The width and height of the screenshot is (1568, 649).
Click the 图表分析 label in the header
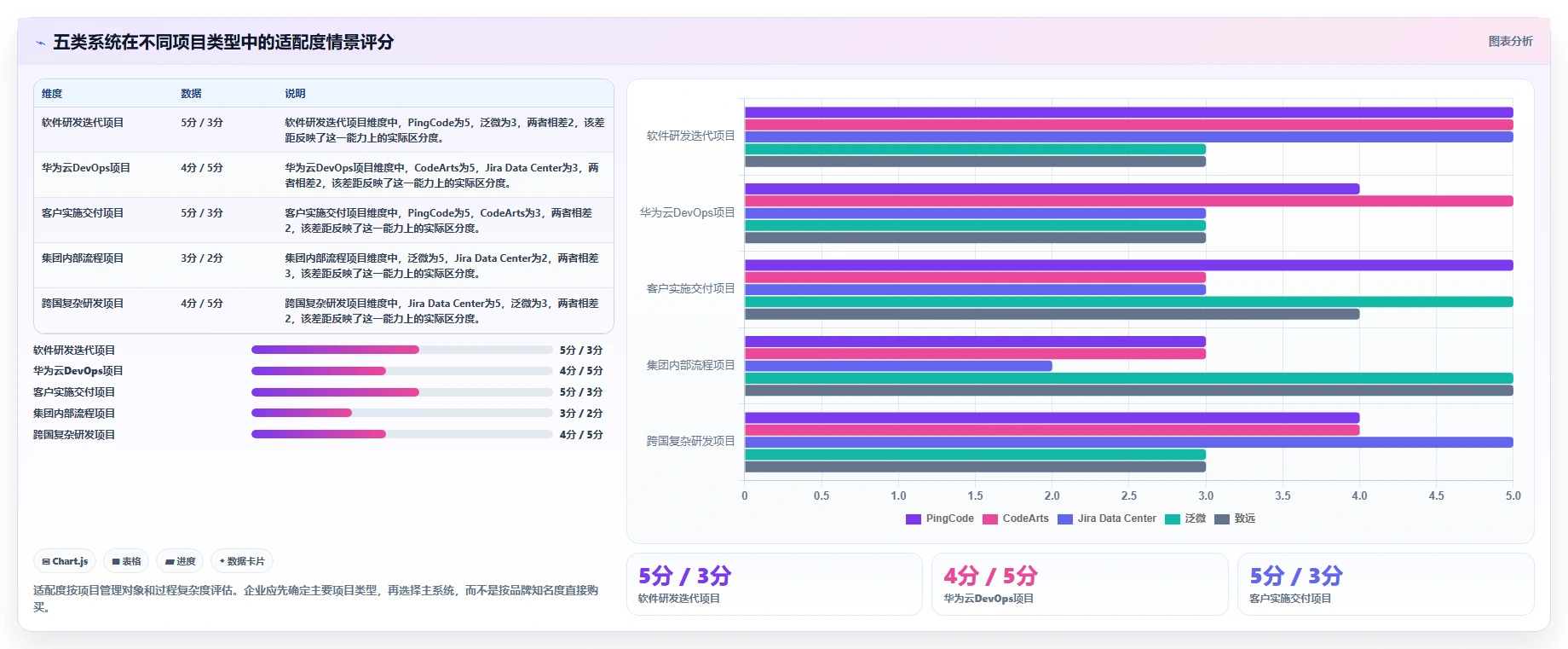pos(1510,41)
